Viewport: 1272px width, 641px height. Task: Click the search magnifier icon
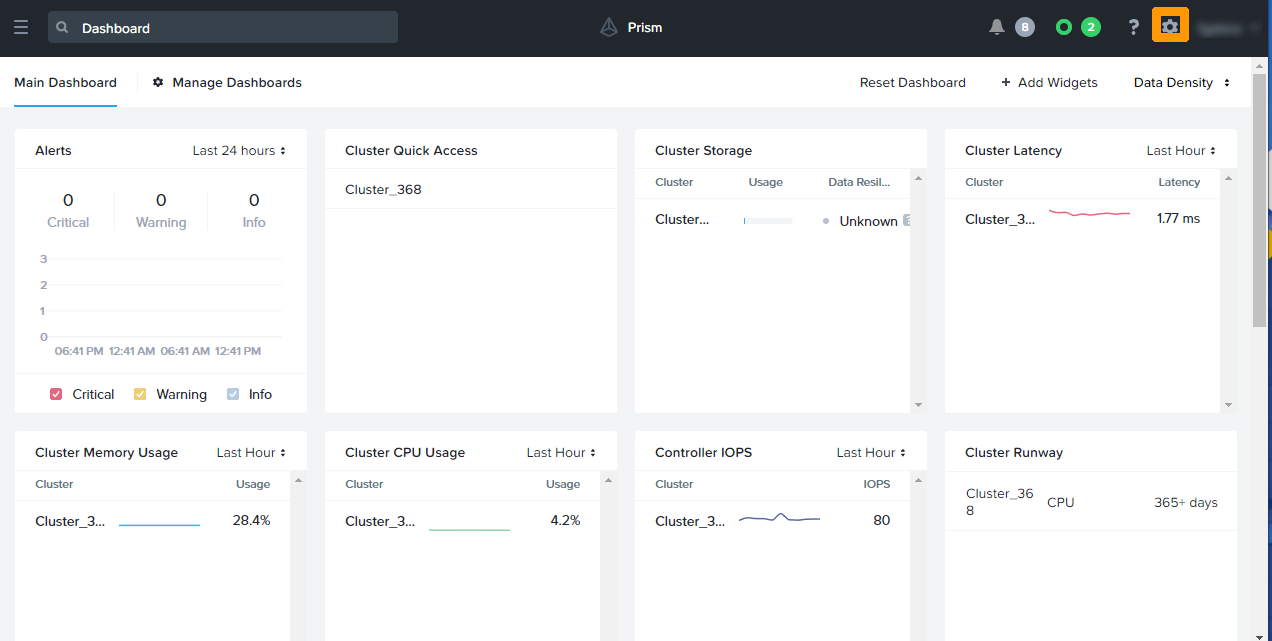pos(61,27)
